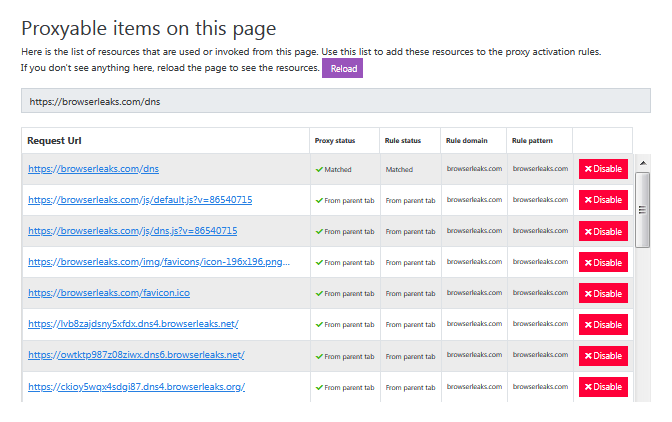Open the favicon.ico request link
Image resolution: width=672 pixels, height=422 pixels.
pos(109,293)
